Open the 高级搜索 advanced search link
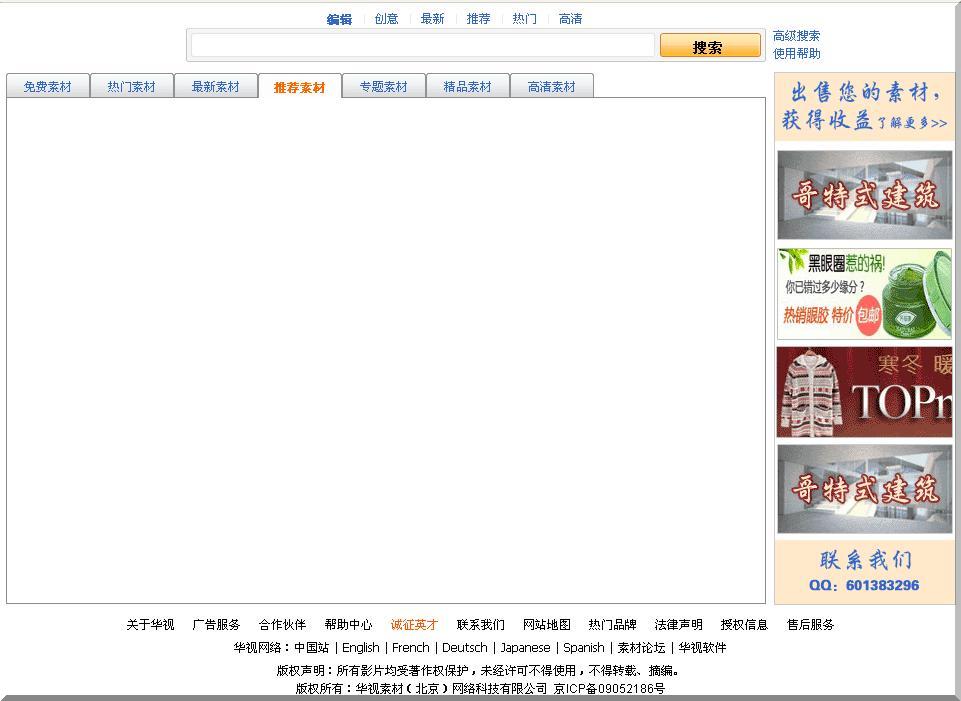The image size is (961, 701). [x=796, y=36]
